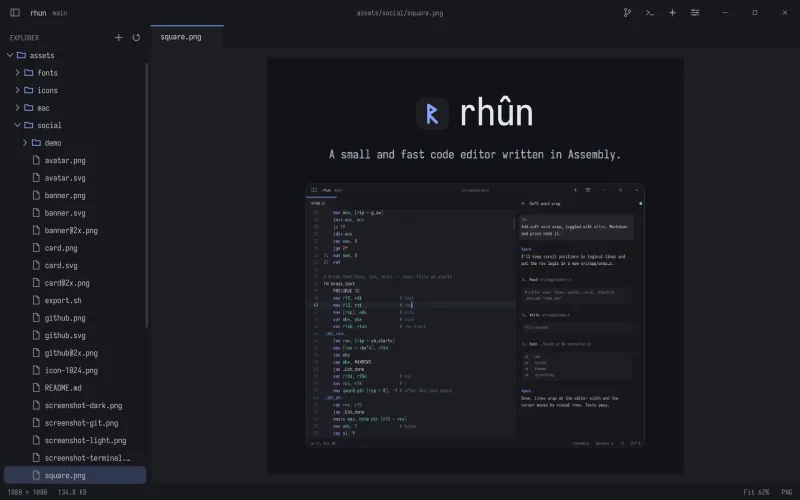Viewport: 800px width, 500px height.
Task: Toggle the sidebar panel icon
Action: click(15, 13)
